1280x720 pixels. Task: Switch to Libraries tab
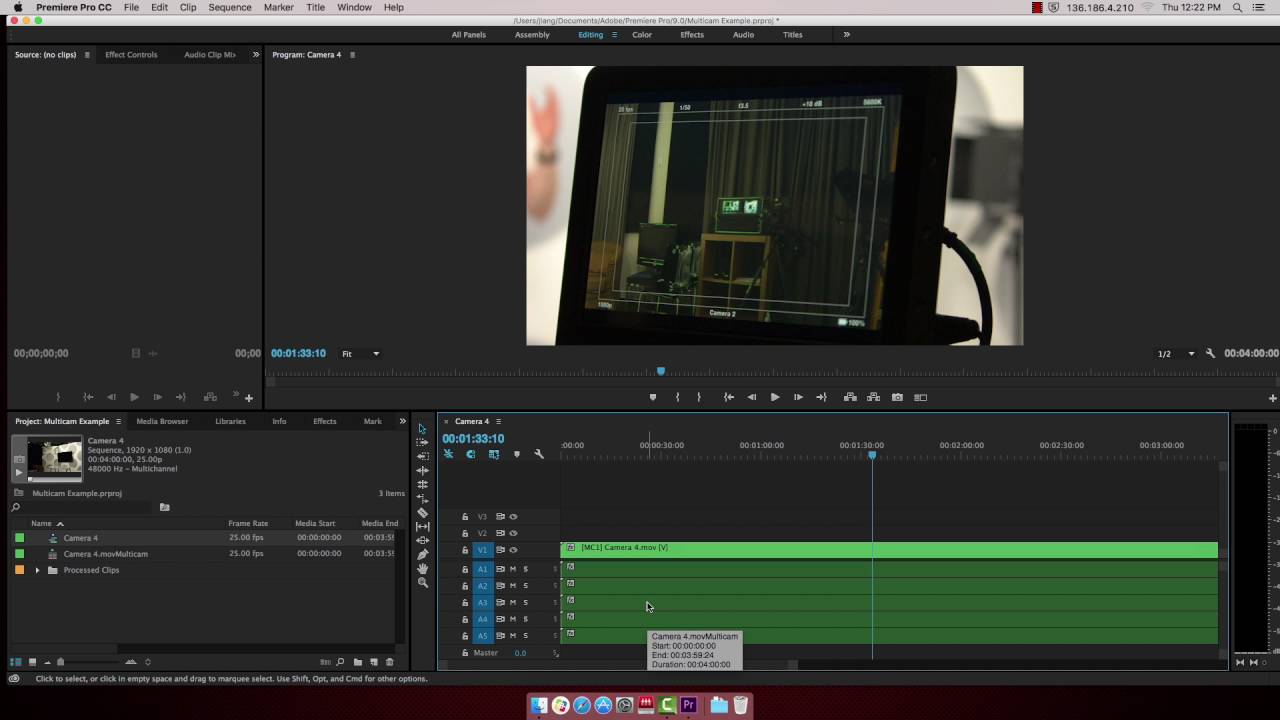(x=230, y=421)
